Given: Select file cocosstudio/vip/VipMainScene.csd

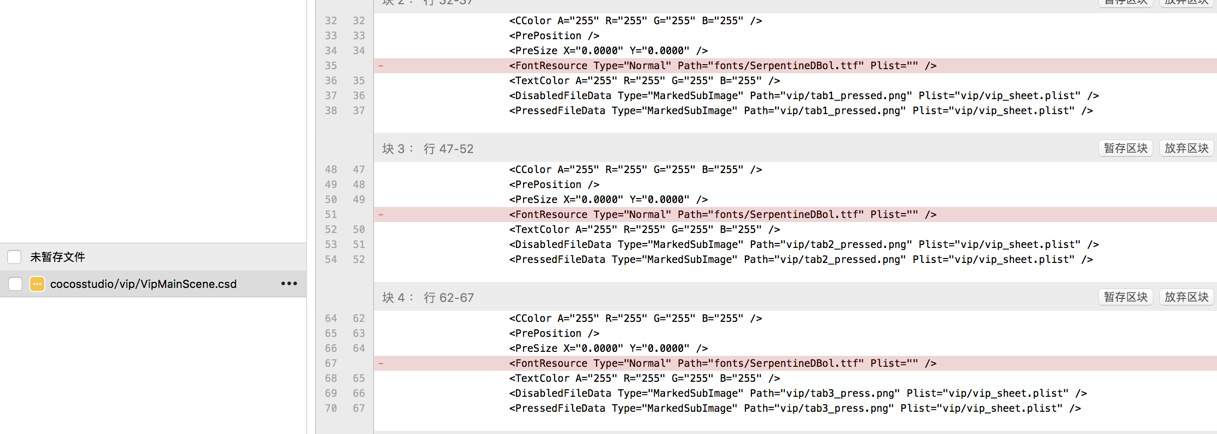Looking at the screenshot, I should 143,284.
